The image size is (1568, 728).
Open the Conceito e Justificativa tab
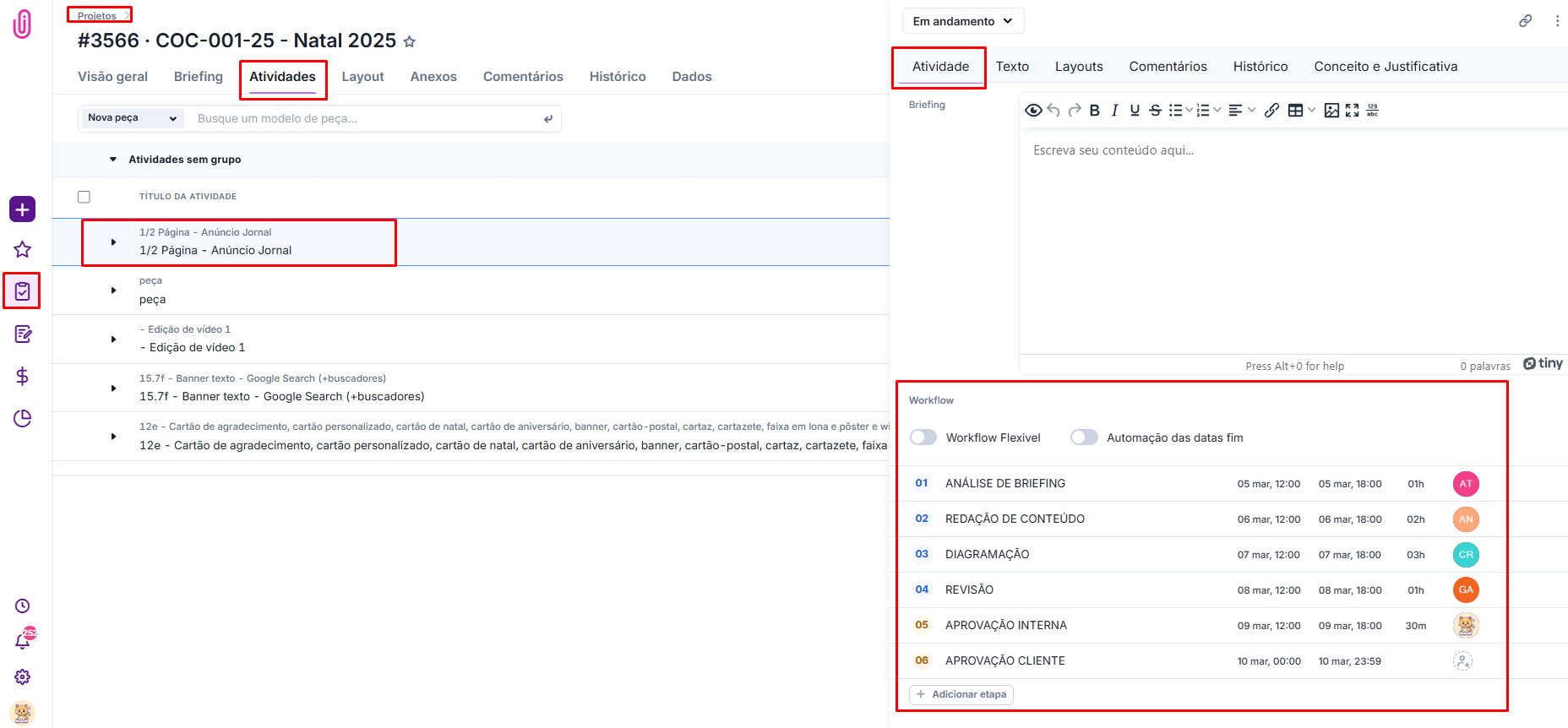click(1386, 67)
